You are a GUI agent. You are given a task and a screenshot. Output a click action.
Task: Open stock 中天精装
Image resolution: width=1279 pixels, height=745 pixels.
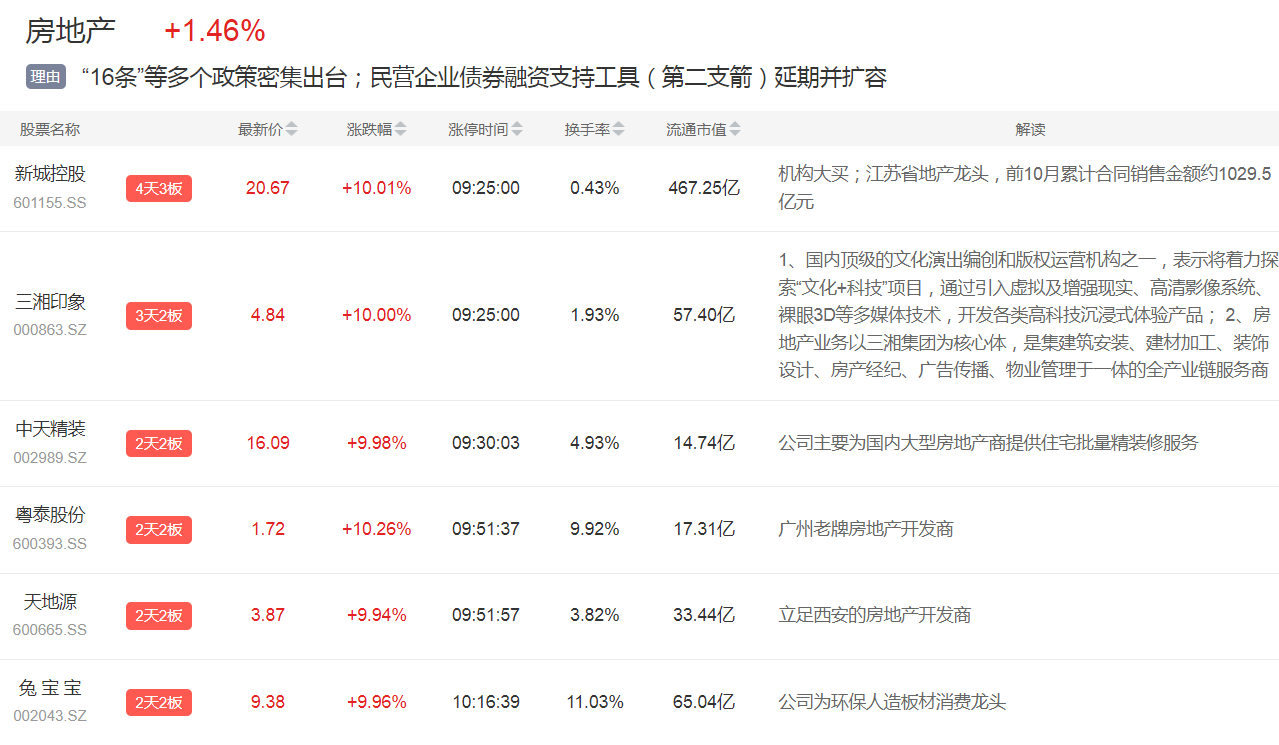50,429
